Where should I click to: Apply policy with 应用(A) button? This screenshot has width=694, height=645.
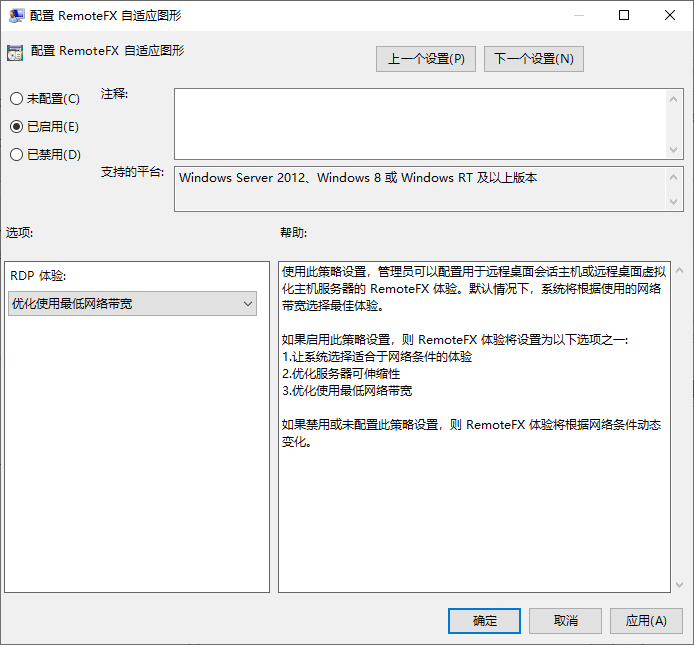(646, 621)
